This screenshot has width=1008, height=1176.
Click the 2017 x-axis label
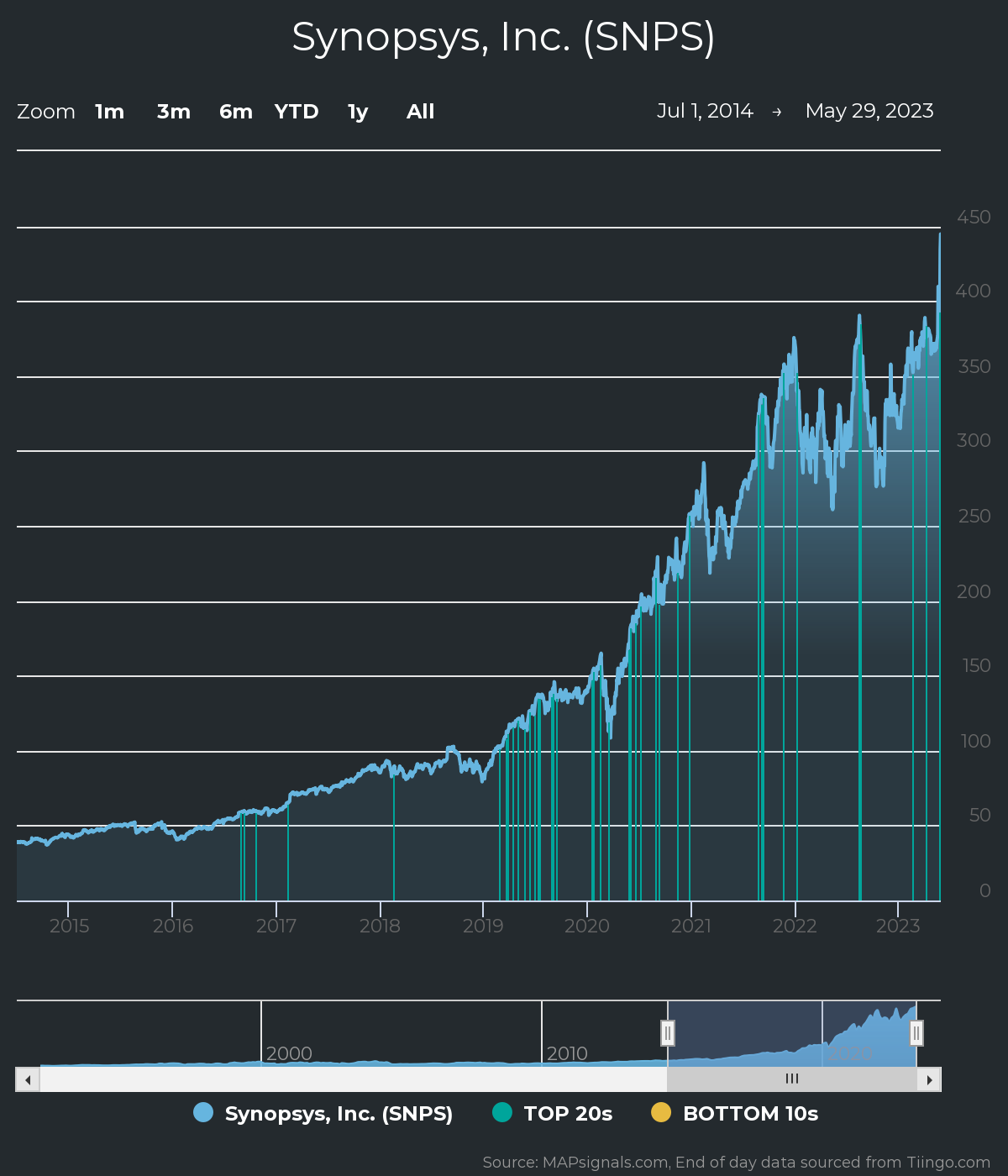click(x=276, y=926)
